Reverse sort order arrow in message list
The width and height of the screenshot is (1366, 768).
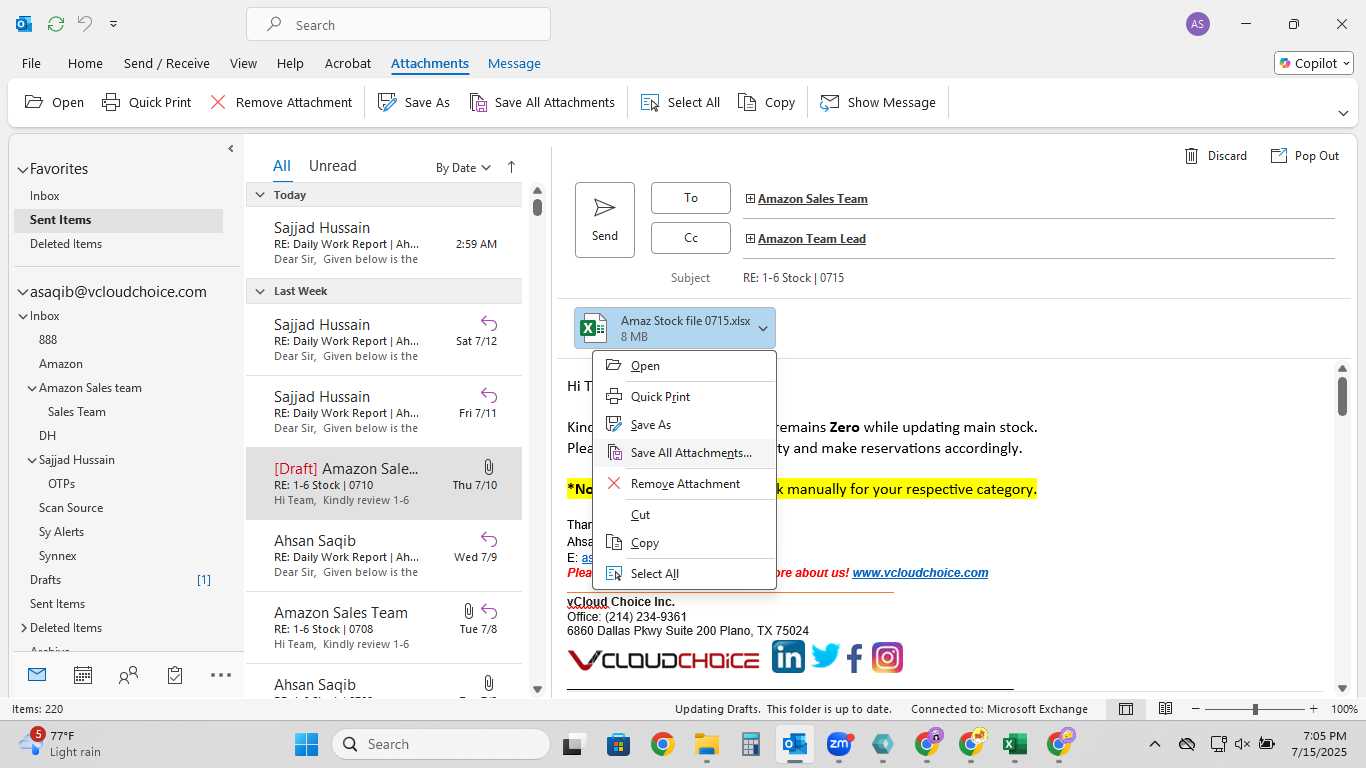[x=511, y=167]
